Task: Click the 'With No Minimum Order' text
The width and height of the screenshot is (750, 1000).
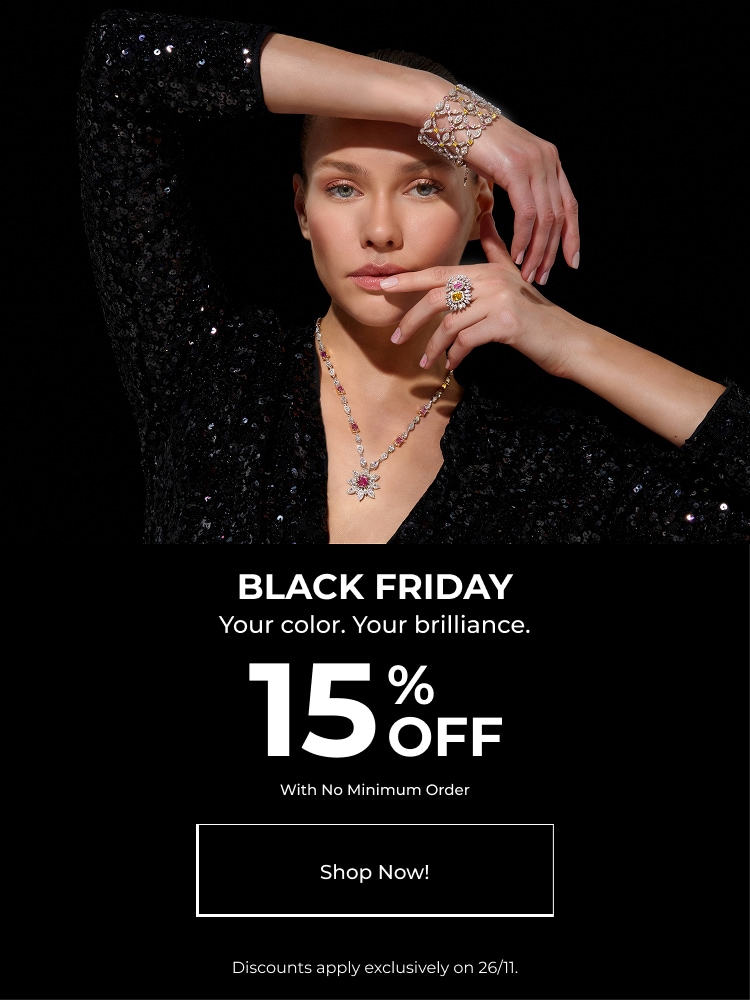Action: 375,790
